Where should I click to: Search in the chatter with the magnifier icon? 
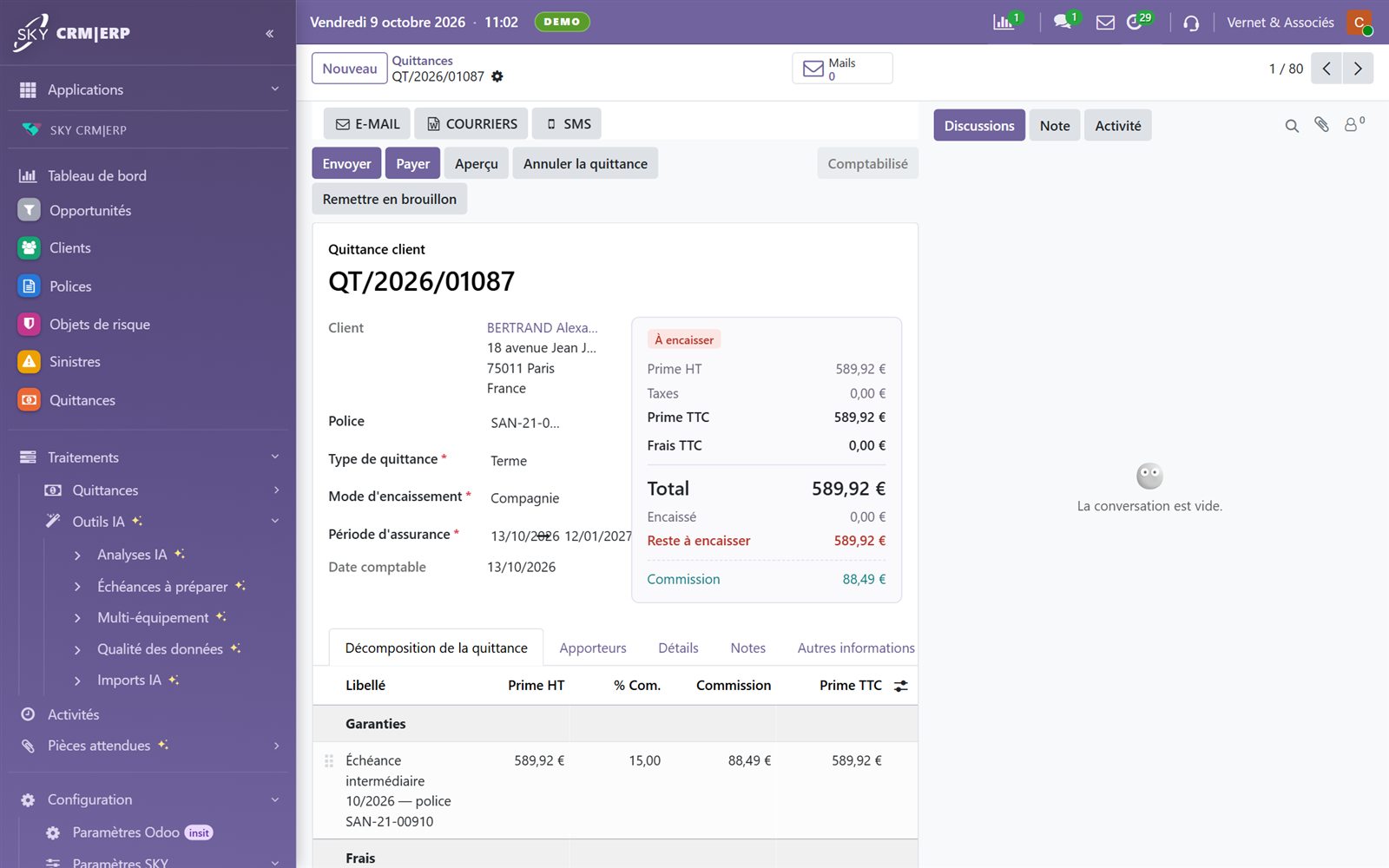(1292, 126)
